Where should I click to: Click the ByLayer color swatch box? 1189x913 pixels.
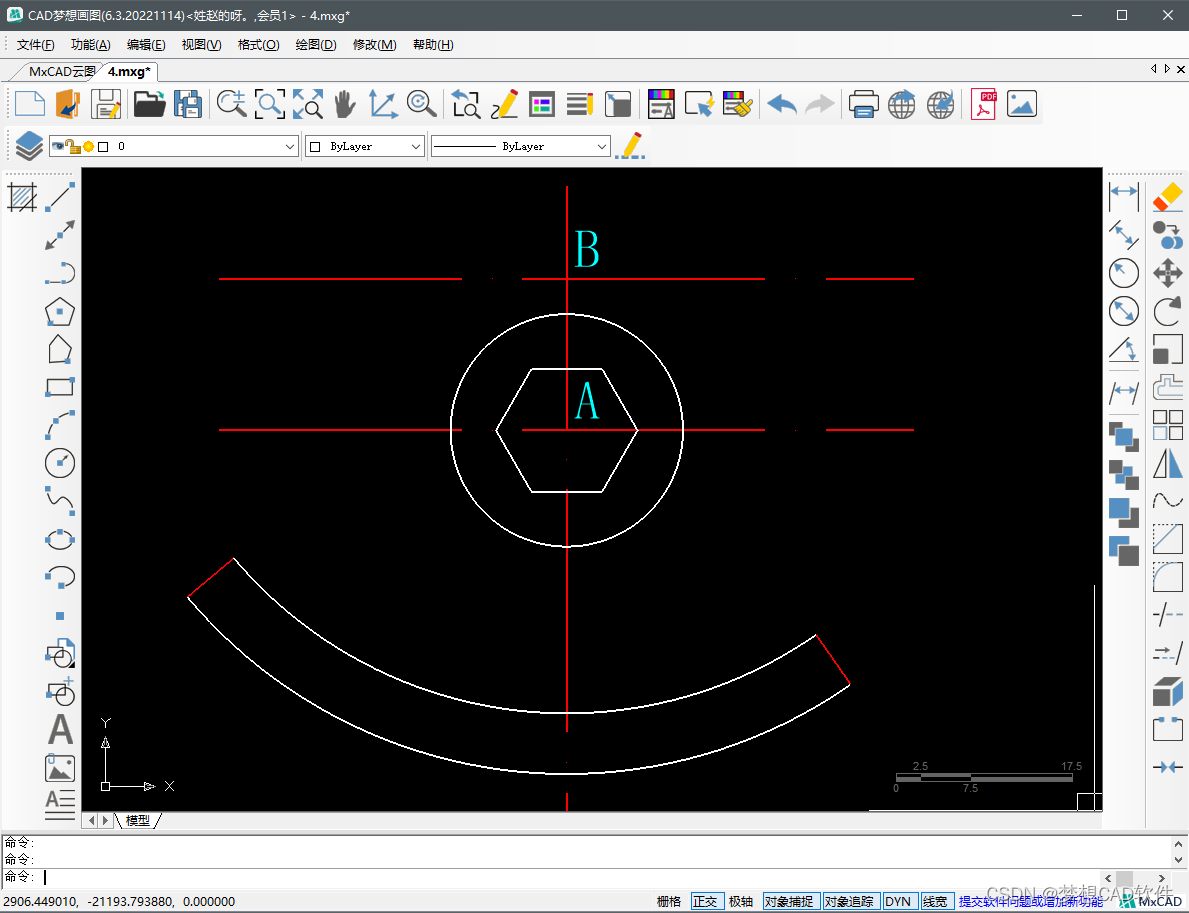pyautogui.click(x=315, y=146)
